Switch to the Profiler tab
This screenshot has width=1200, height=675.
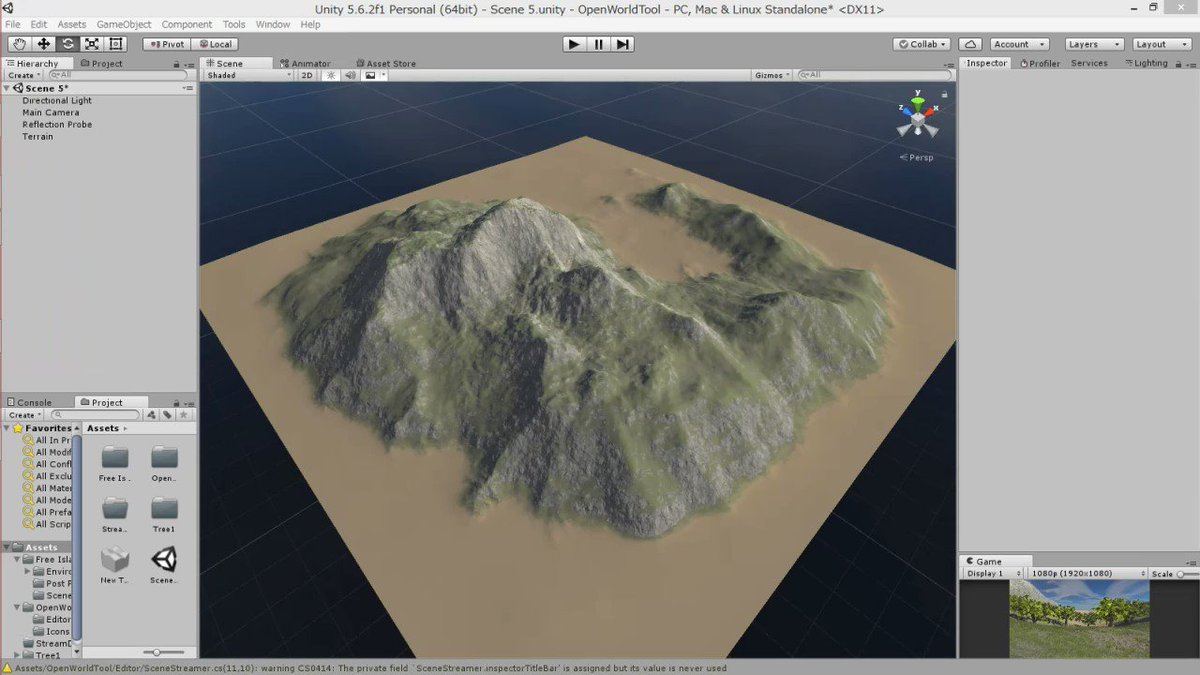coord(1038,63)
